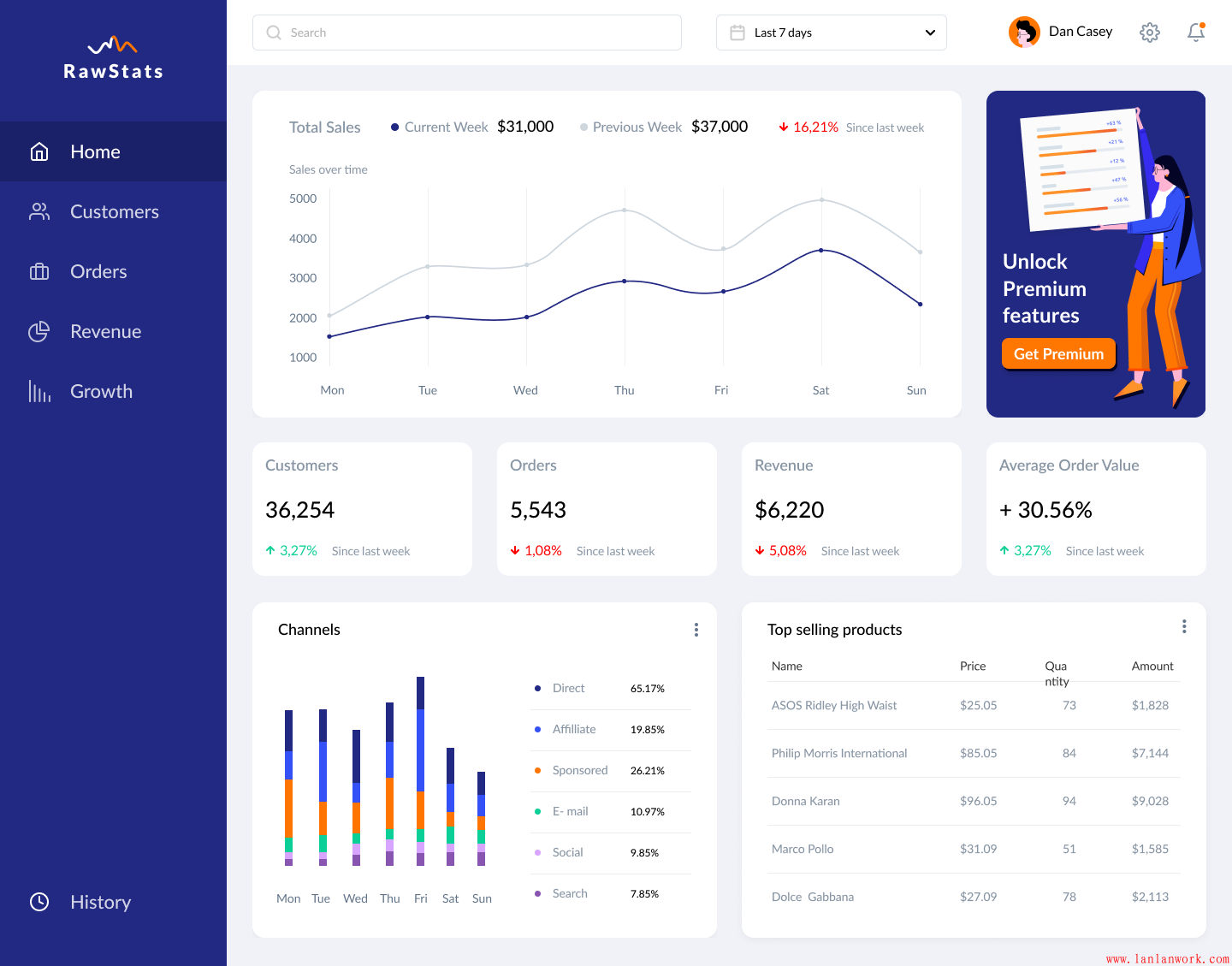This screenshot has height=966, width=1232.
Task: Go to the Home menu item
Action: pyautogui.click(x=95, y=151)
